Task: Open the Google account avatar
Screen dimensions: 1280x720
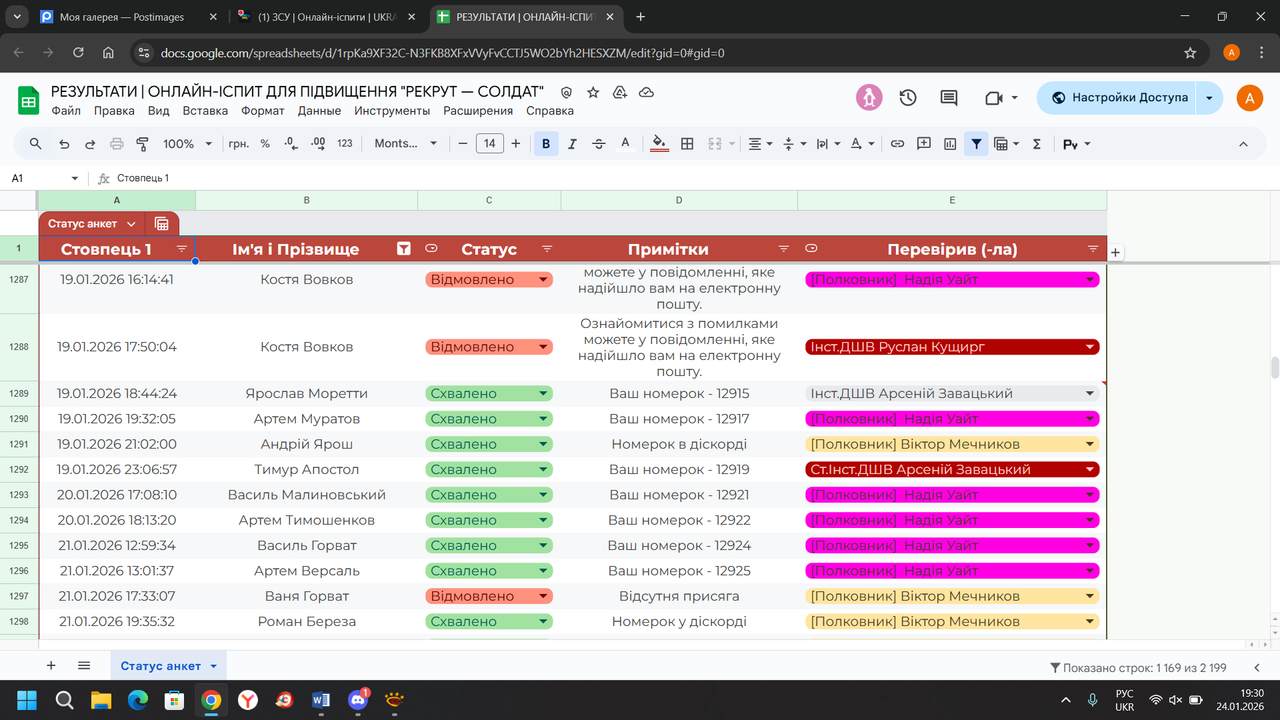Action: tap(1250, 97)
